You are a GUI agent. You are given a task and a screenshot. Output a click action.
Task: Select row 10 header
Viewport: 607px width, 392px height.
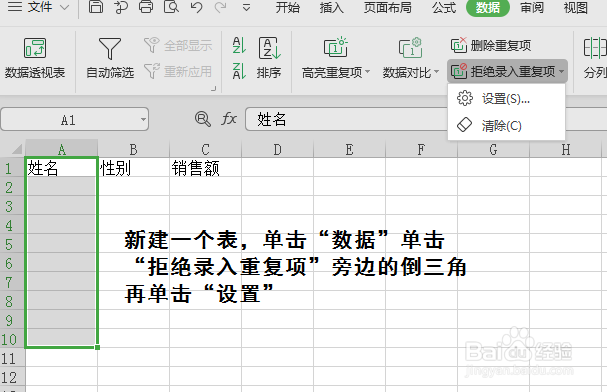[12, 339]
